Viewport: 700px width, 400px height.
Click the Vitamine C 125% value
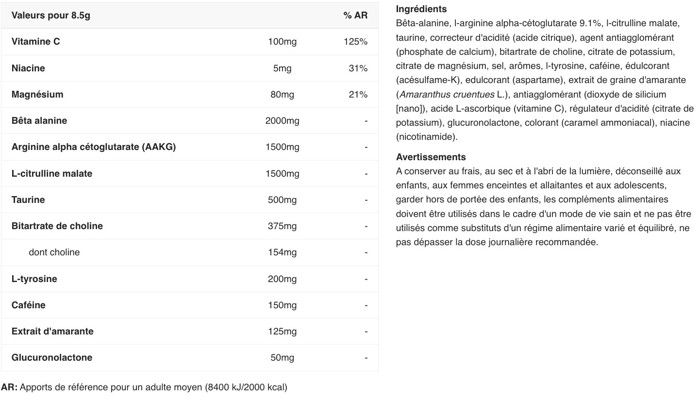356,42
